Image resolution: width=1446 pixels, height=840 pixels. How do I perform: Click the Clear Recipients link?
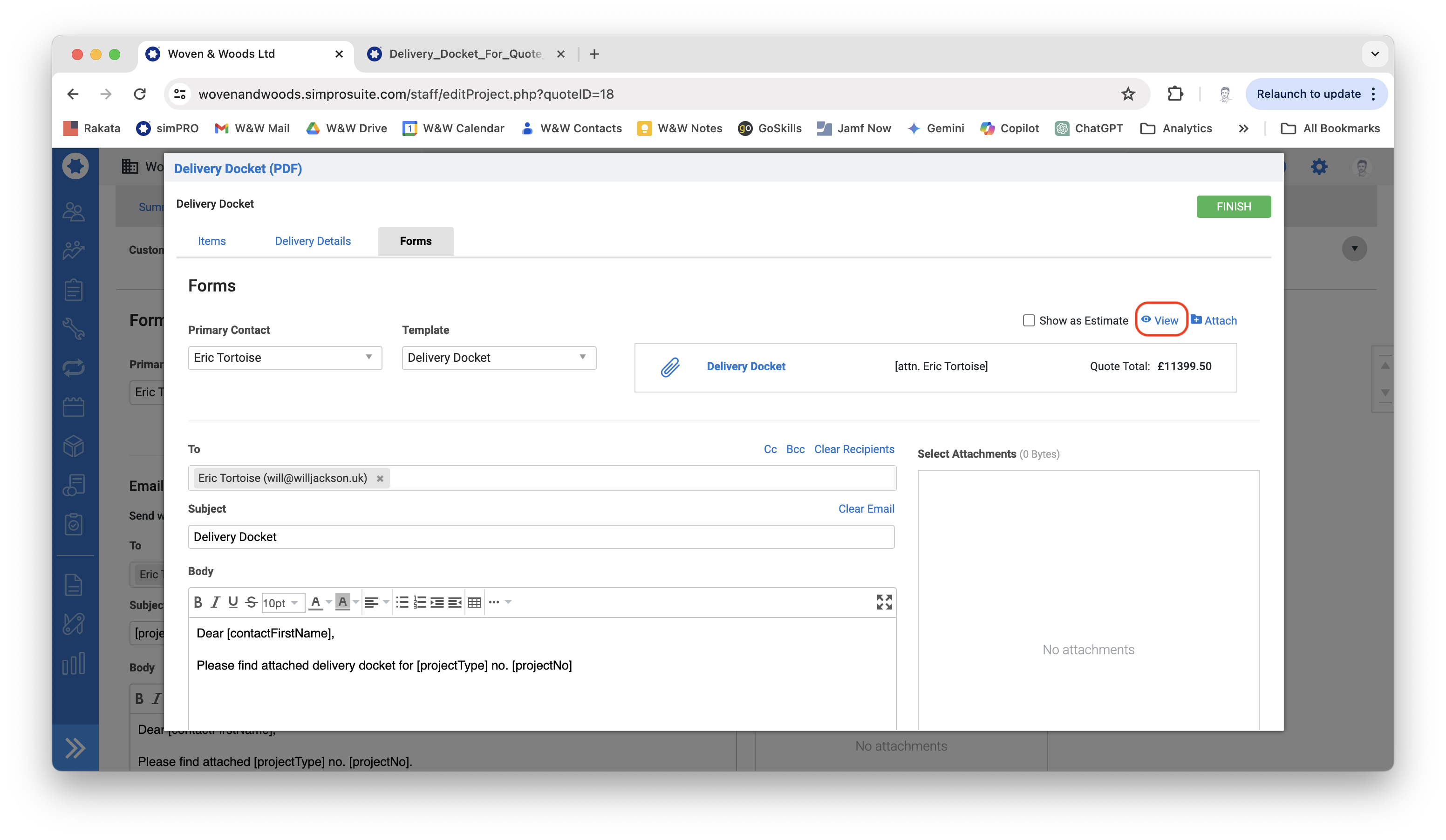click(854, 449)
